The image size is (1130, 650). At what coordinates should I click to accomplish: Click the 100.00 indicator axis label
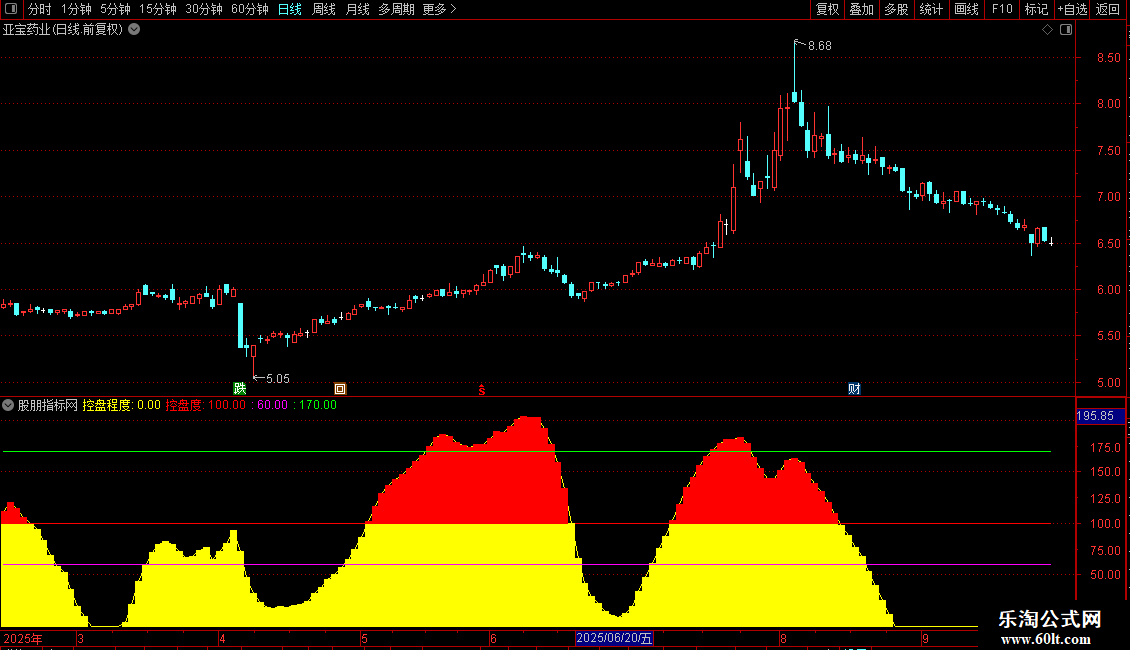tap(1105, 524)
